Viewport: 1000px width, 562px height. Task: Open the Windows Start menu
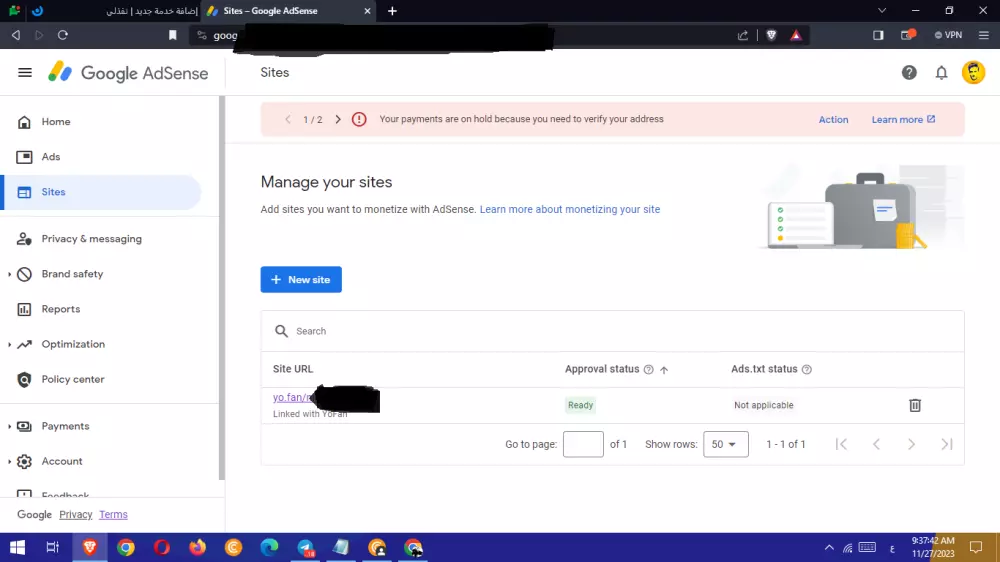17,547
